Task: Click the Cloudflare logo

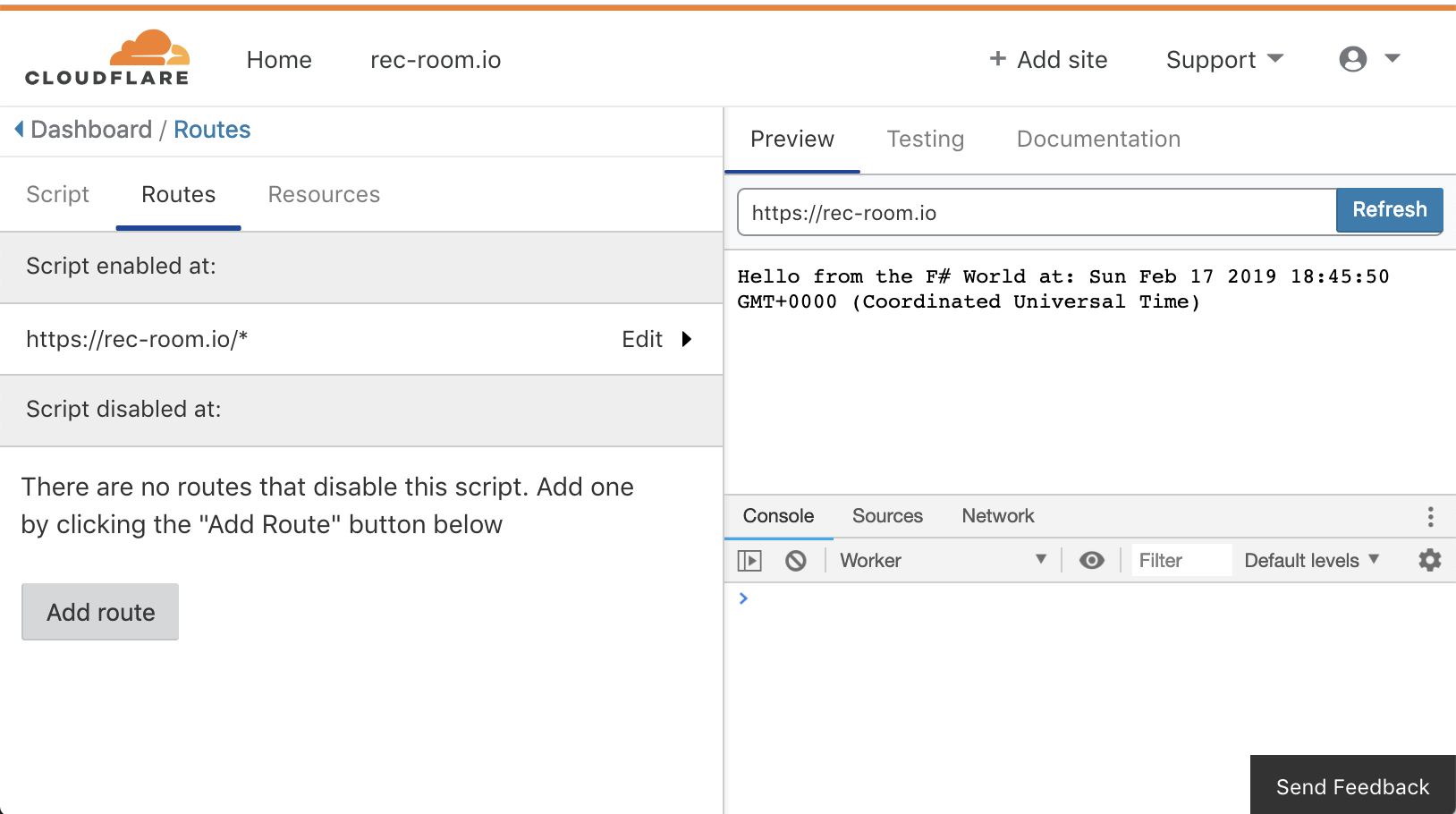Action: [x=107, y=58]
